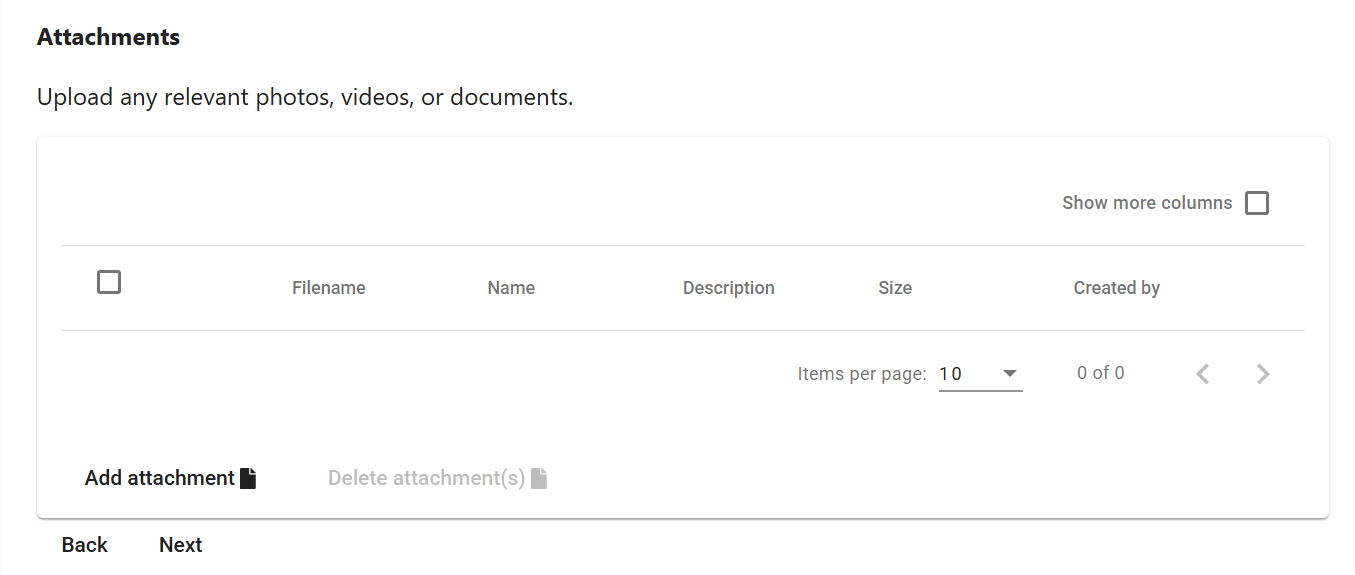Click the Back button
1355x575 pixels.
coord(85,545)
